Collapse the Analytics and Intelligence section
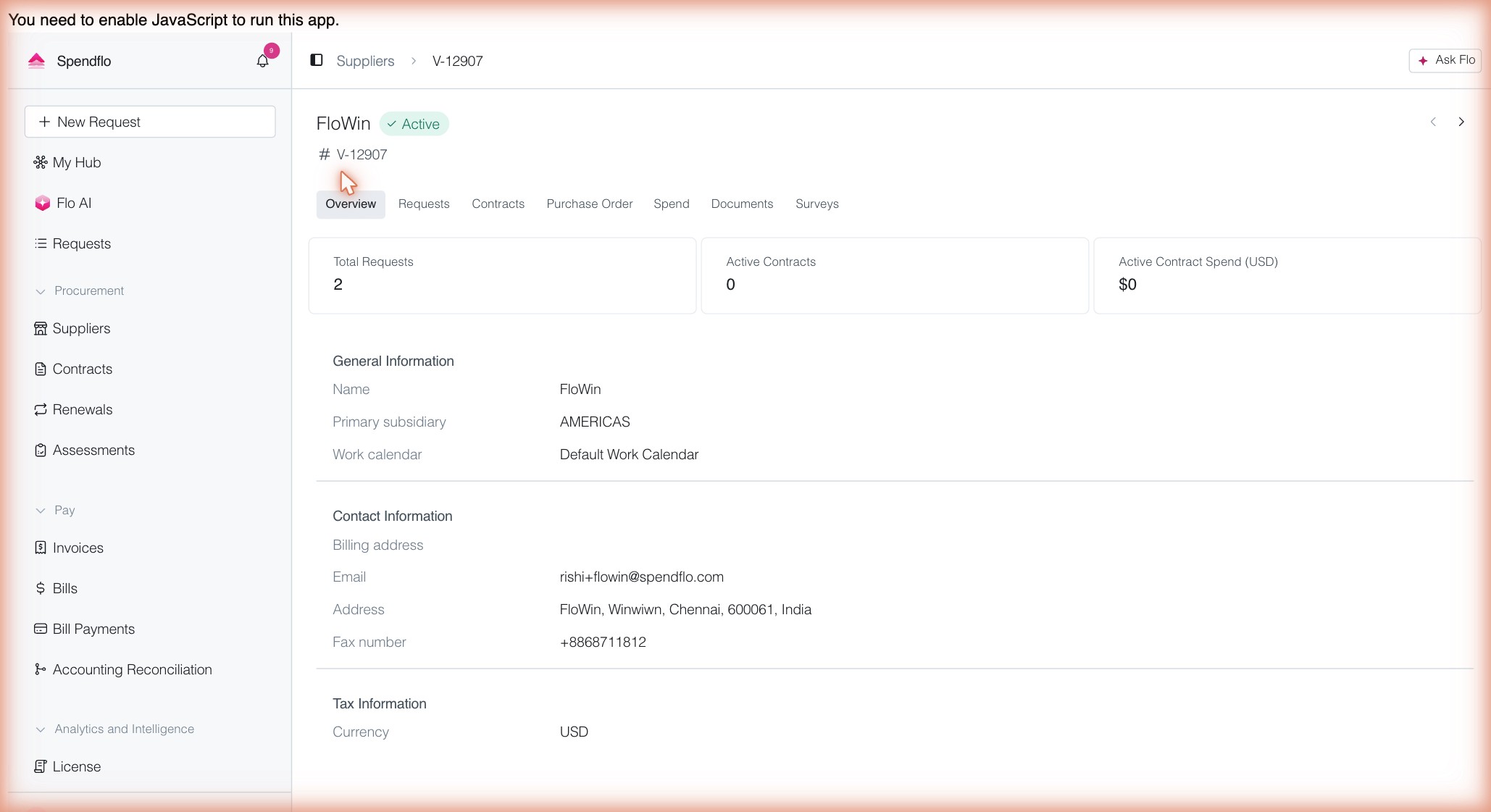 point(41,729)
